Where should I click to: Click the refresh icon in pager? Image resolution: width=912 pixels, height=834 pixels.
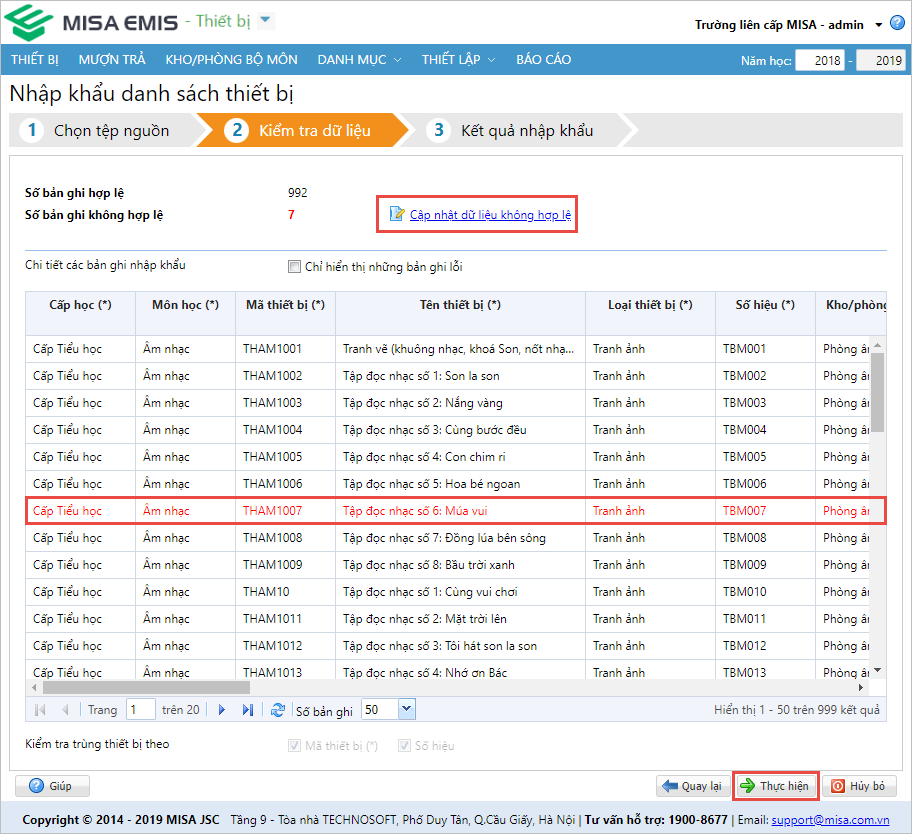(278, 710)
